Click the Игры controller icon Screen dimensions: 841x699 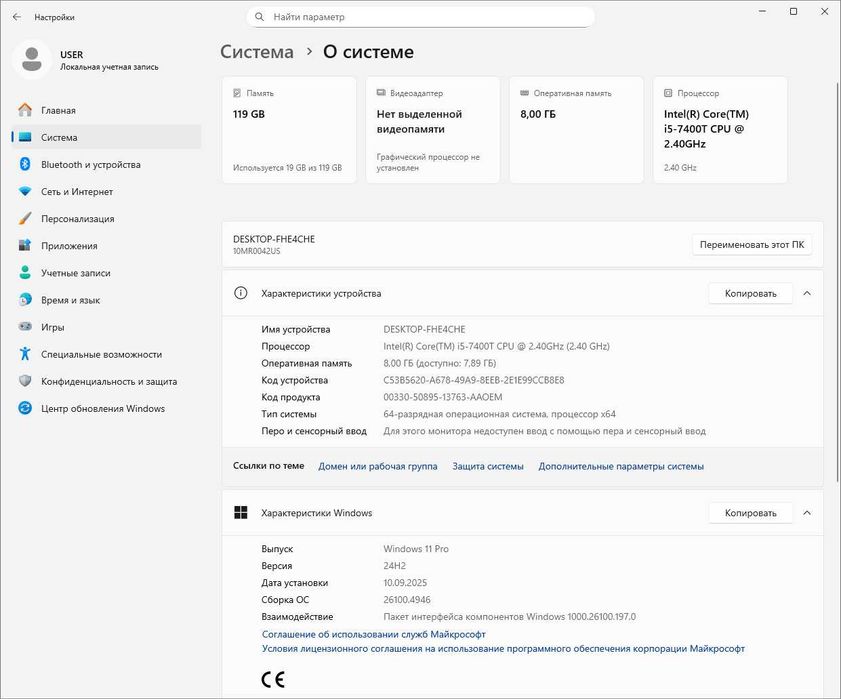25,327
